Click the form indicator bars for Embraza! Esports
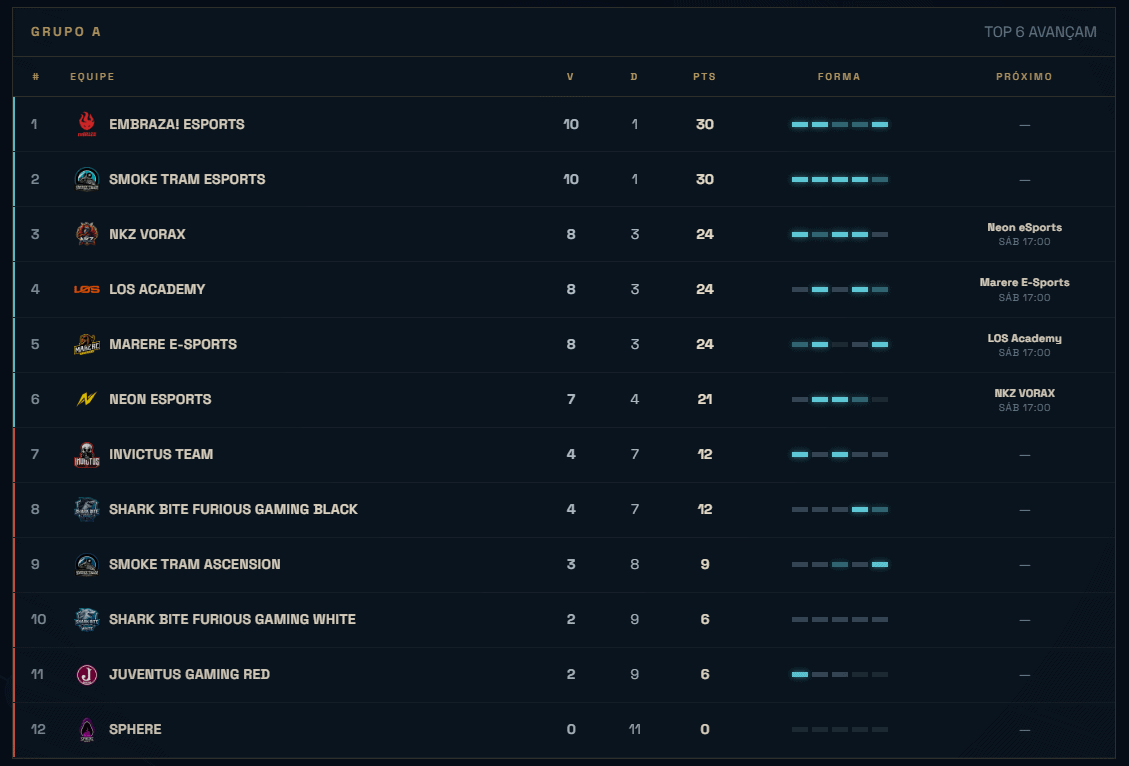This screenshot has height=766, width=1129. click(840, 125)
